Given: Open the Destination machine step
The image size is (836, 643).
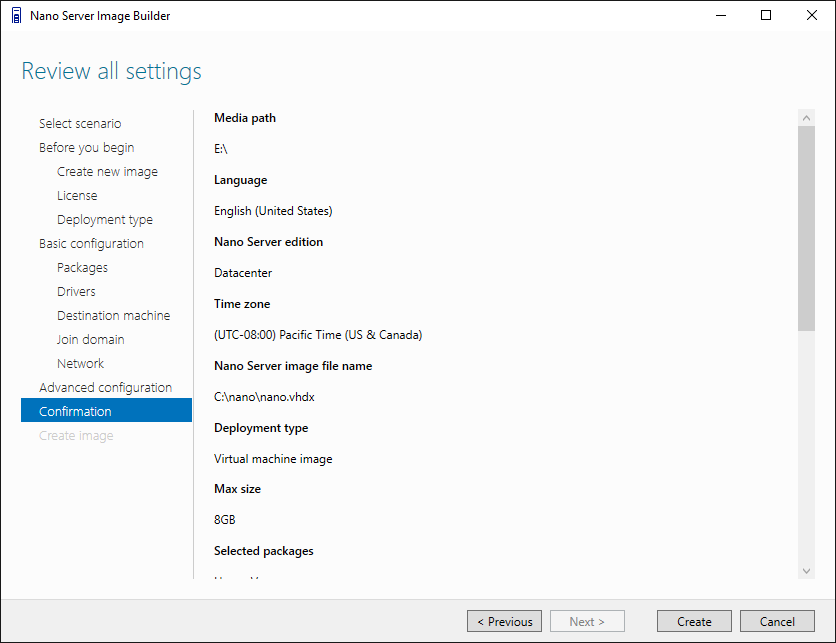Looking at the screenshot, I should (x=114, y=316).
